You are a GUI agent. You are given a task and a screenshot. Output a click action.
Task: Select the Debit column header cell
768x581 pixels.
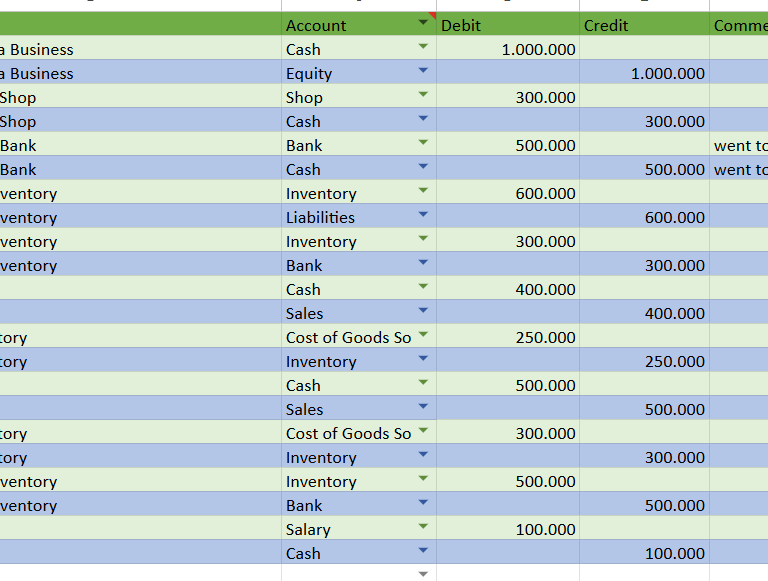[507, 25]
